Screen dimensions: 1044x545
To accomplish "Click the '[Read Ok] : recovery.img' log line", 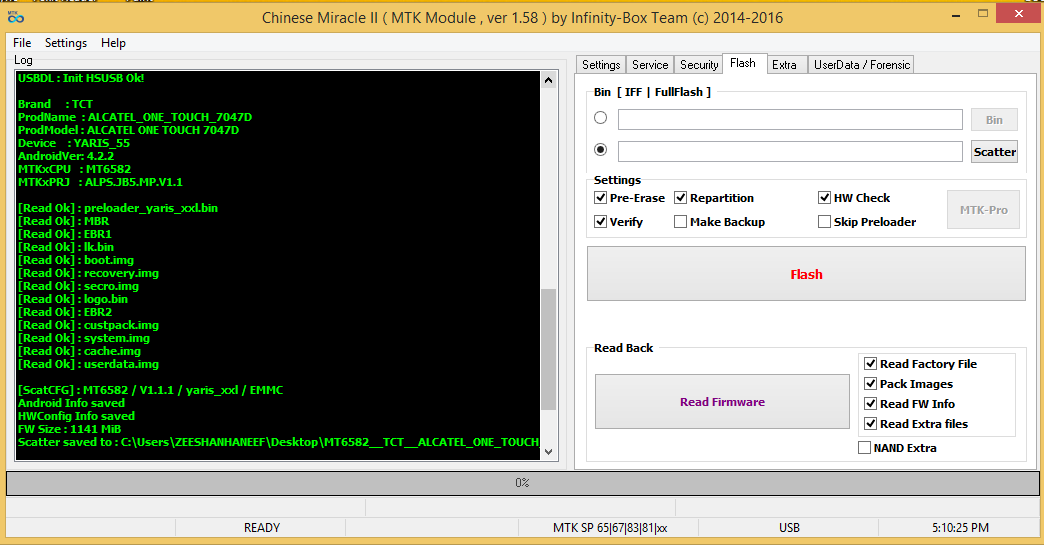I will [89, 273].
